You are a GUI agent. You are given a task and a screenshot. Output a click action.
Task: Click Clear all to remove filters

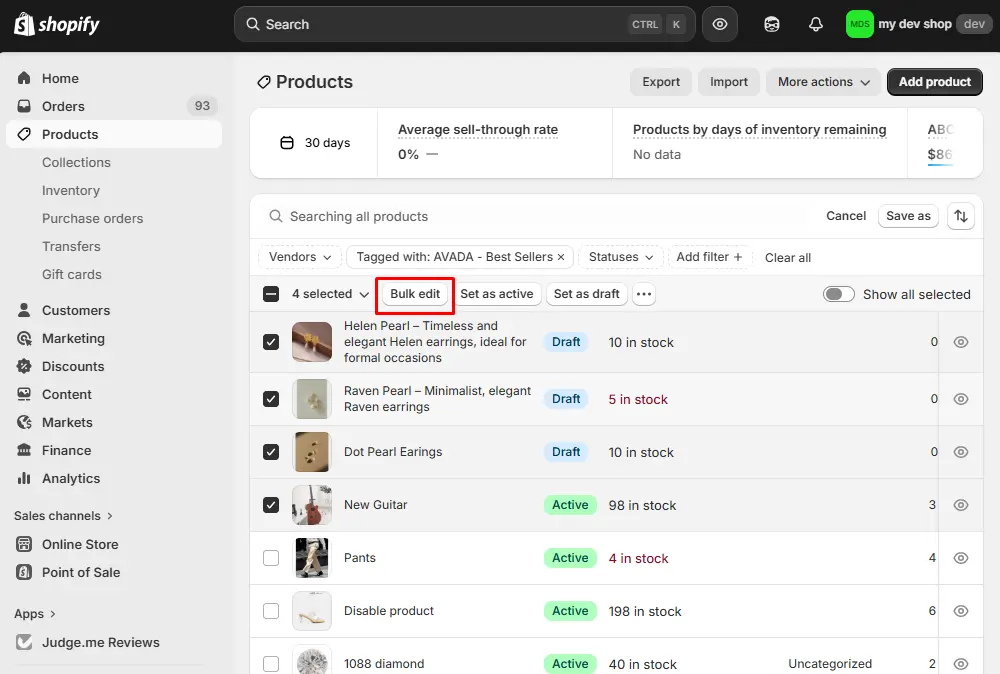[787, 257]
